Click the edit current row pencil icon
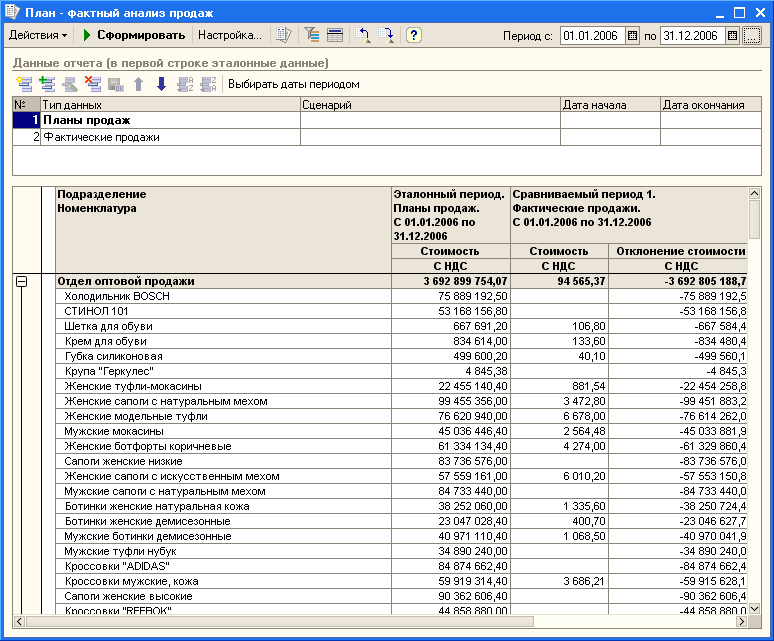Screen dimensions: 774x641 (70, 84)
